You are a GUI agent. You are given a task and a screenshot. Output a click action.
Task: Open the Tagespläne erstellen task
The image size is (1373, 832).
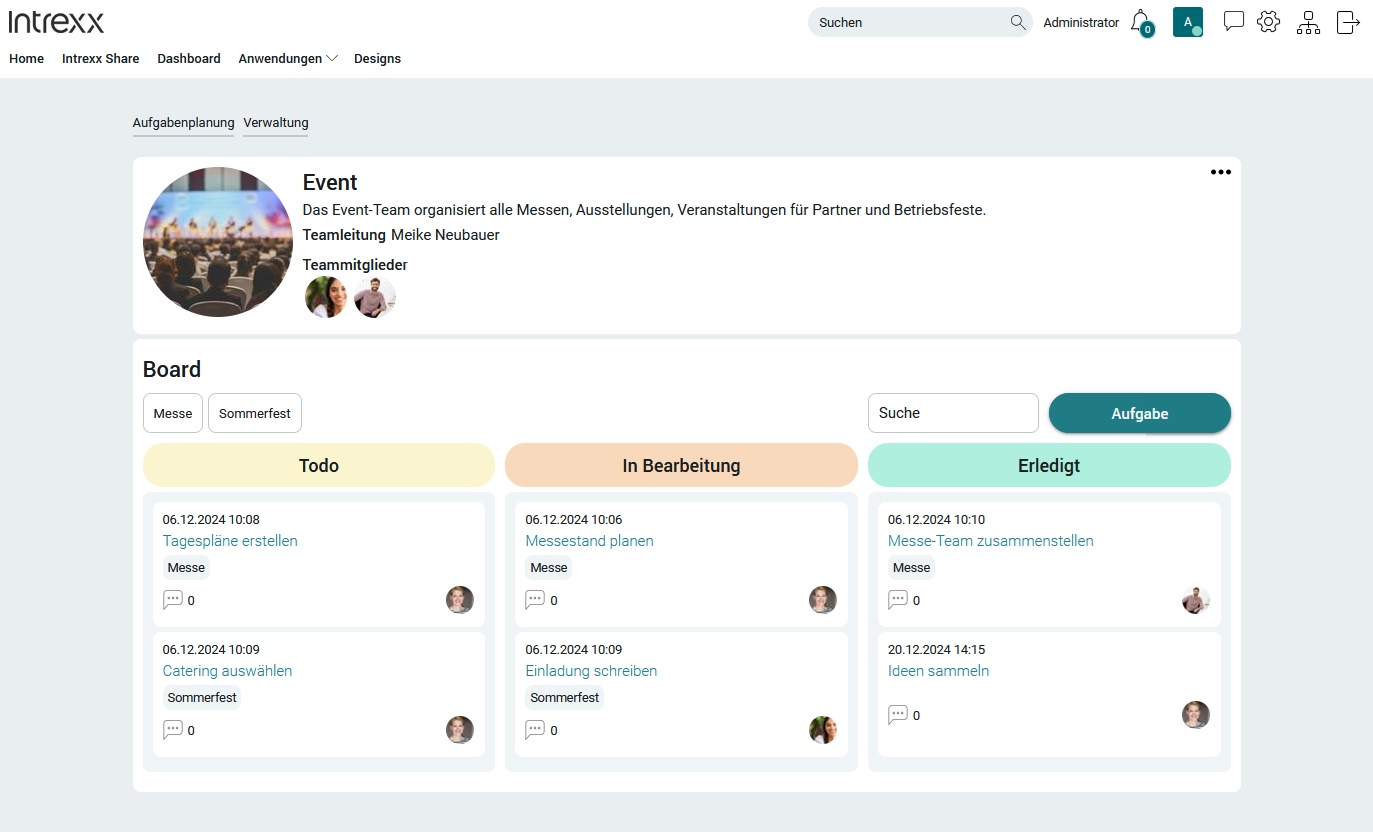coord(230,541)
